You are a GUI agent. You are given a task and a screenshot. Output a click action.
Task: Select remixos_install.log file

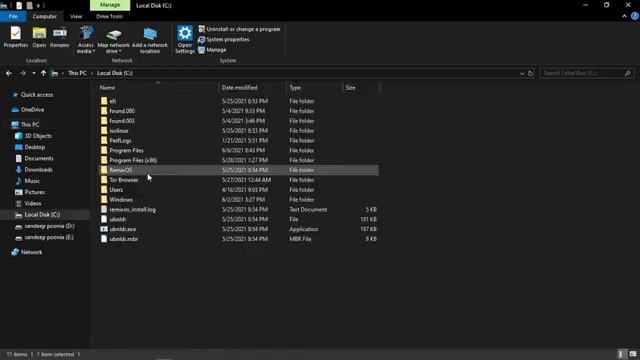click(133, 209)
